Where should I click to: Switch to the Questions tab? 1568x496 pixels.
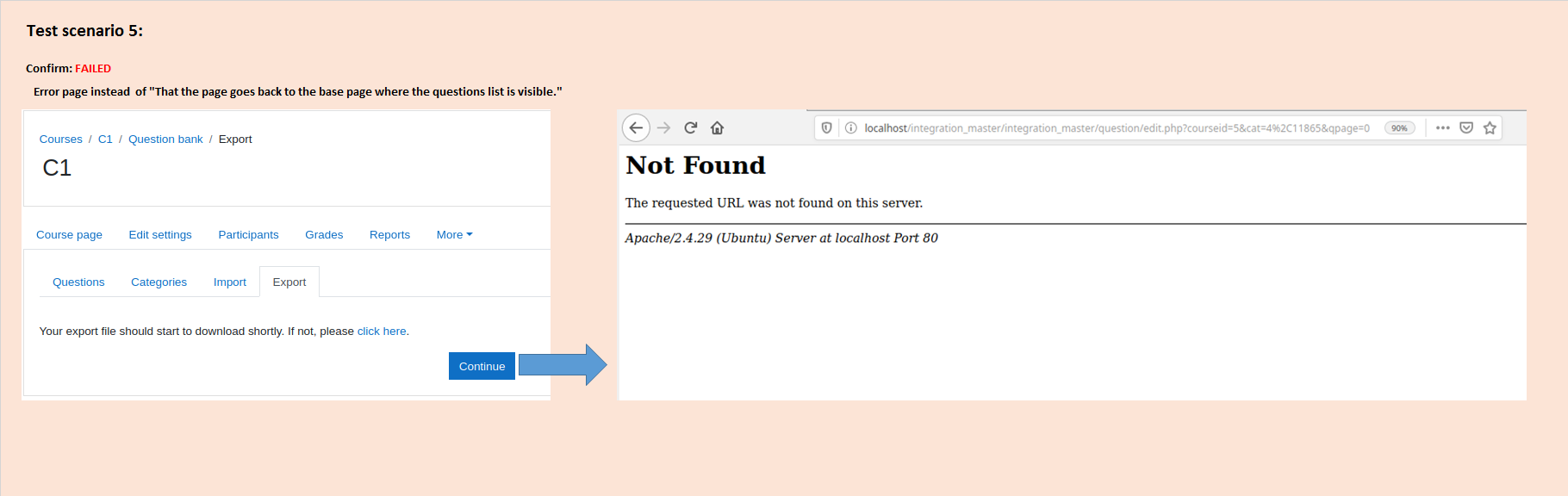click(x=78, y=282)
